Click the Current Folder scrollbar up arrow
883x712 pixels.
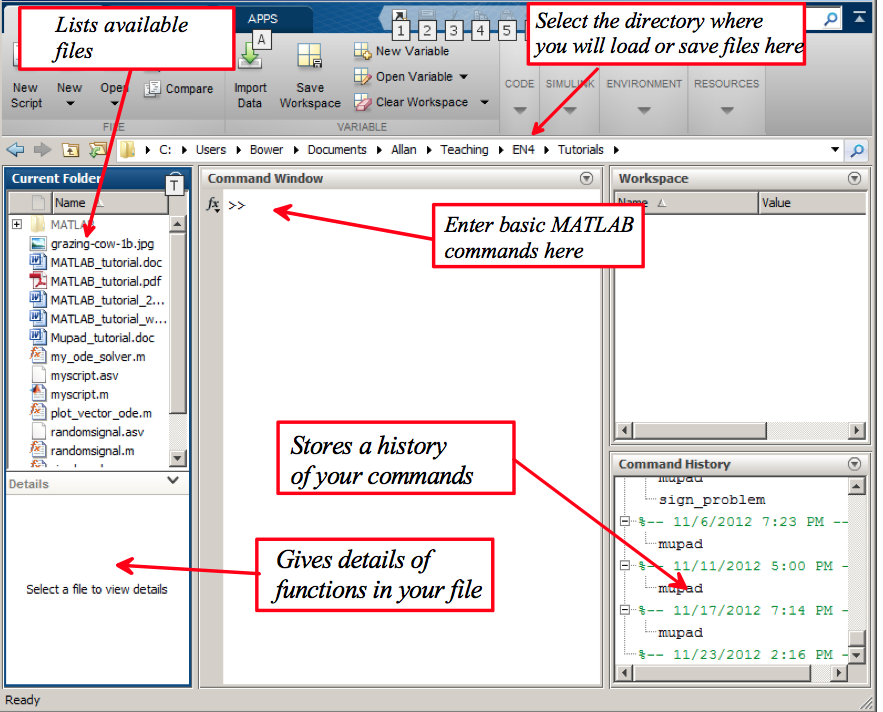pyautogui.click(x=177, y=224)
